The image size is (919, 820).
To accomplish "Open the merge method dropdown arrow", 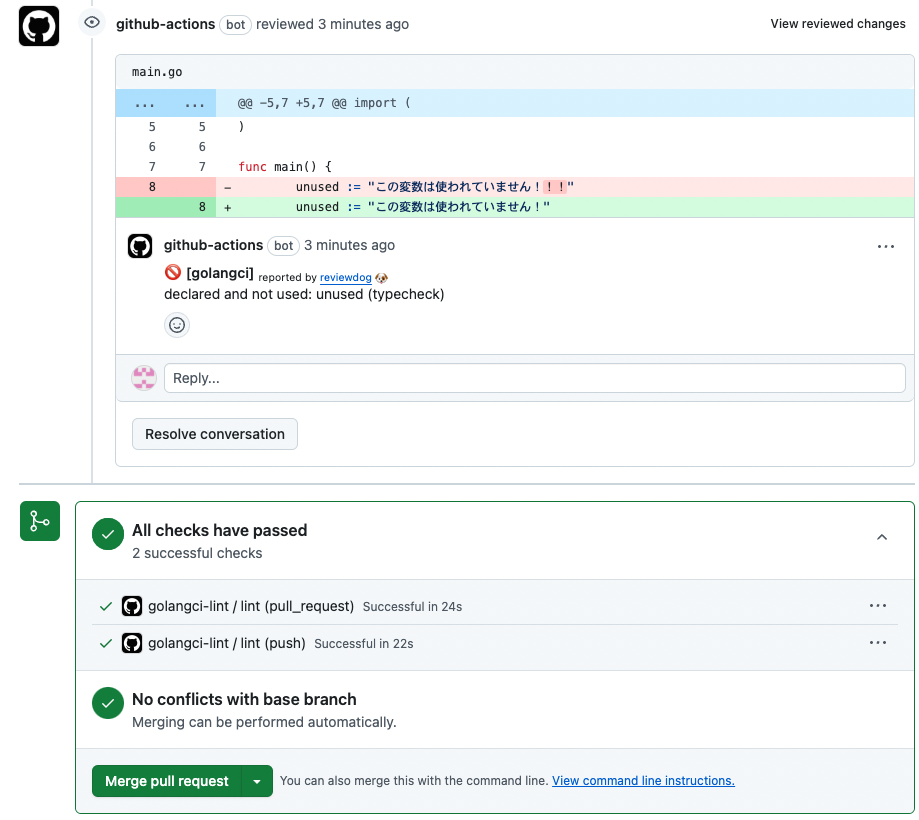I will pos(257,781).
